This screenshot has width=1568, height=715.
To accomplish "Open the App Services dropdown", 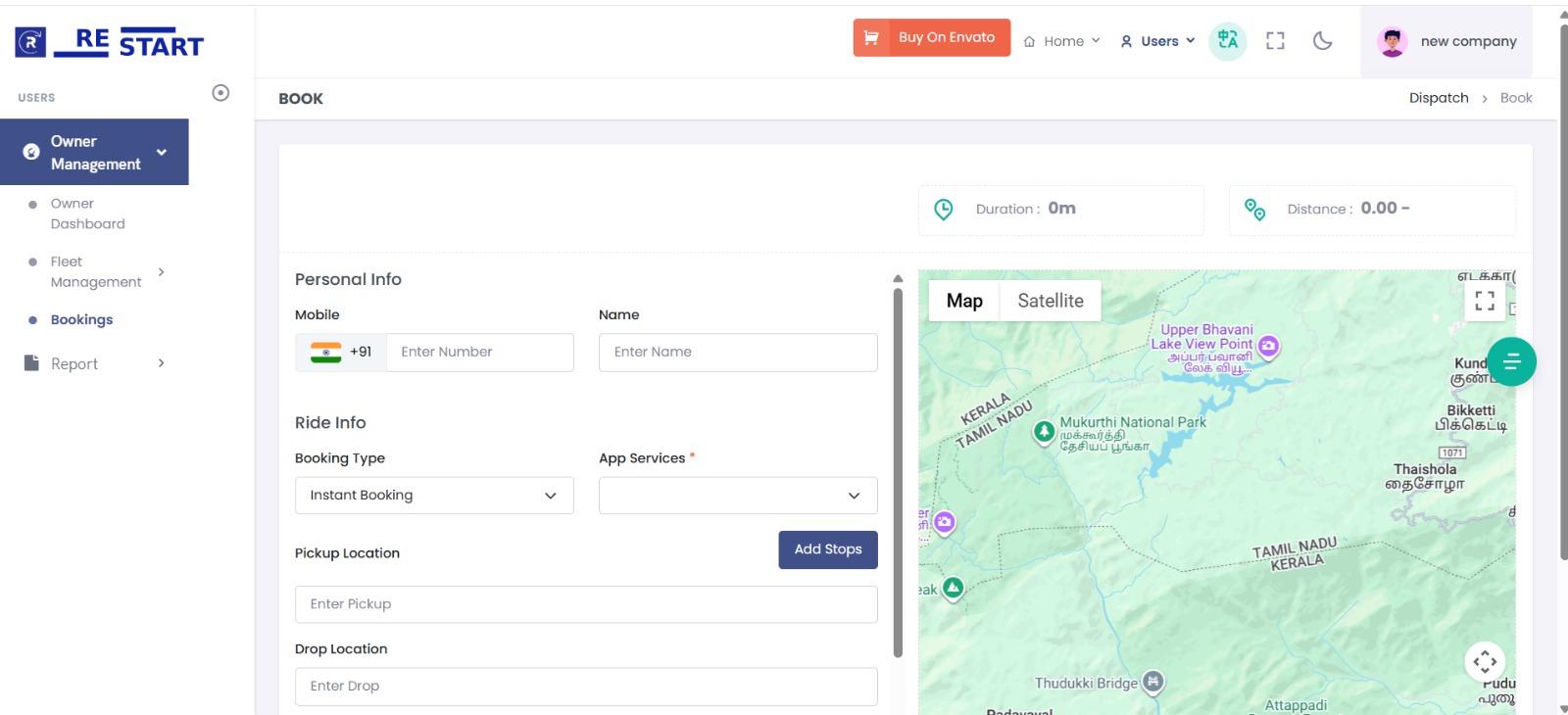I will pos(738,496).
